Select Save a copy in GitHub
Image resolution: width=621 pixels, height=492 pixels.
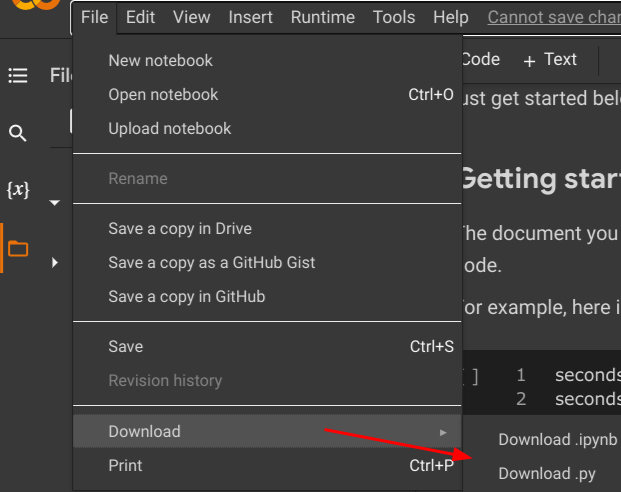(x=267, y=297)
